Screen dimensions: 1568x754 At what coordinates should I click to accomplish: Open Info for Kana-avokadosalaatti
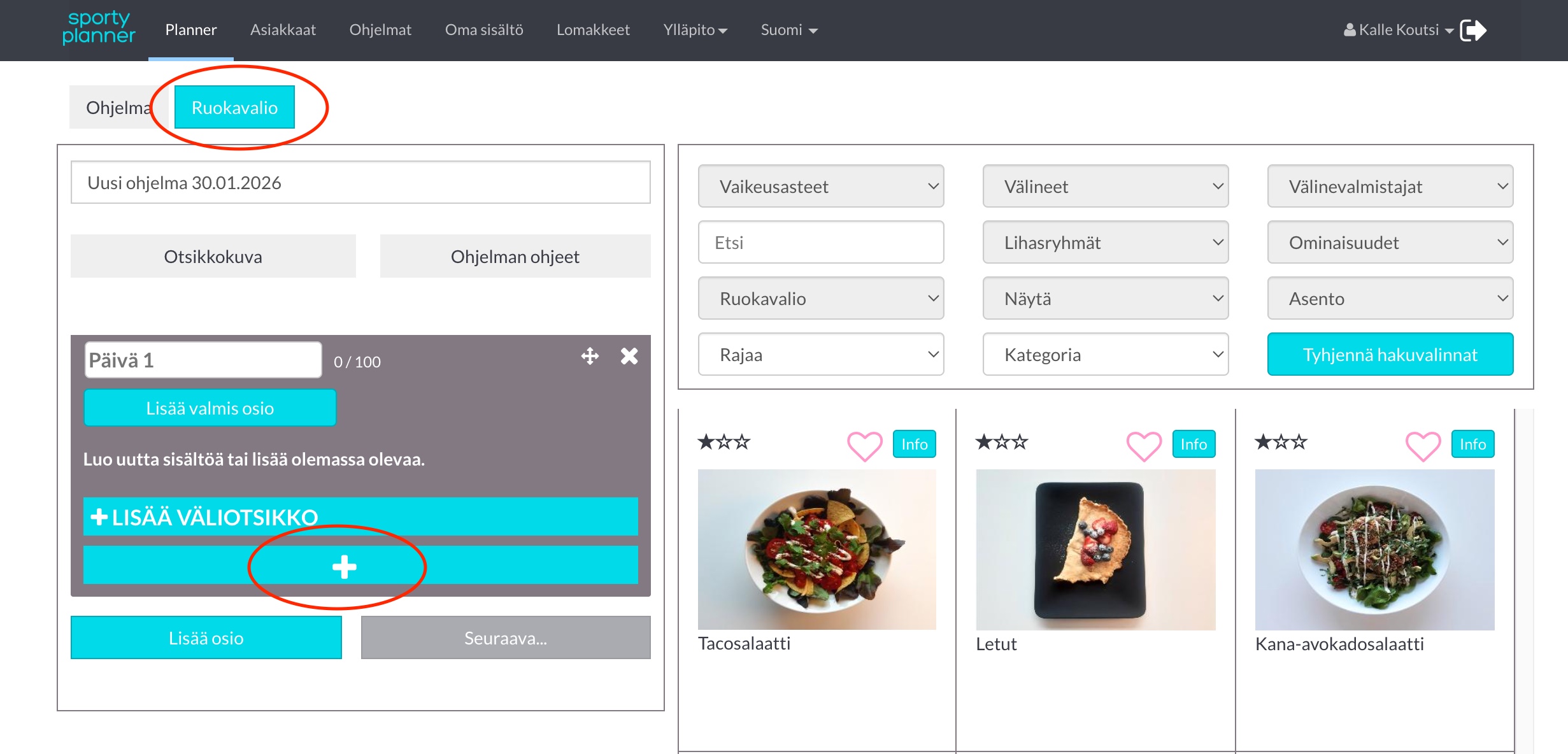click(x=1472, y=445)
